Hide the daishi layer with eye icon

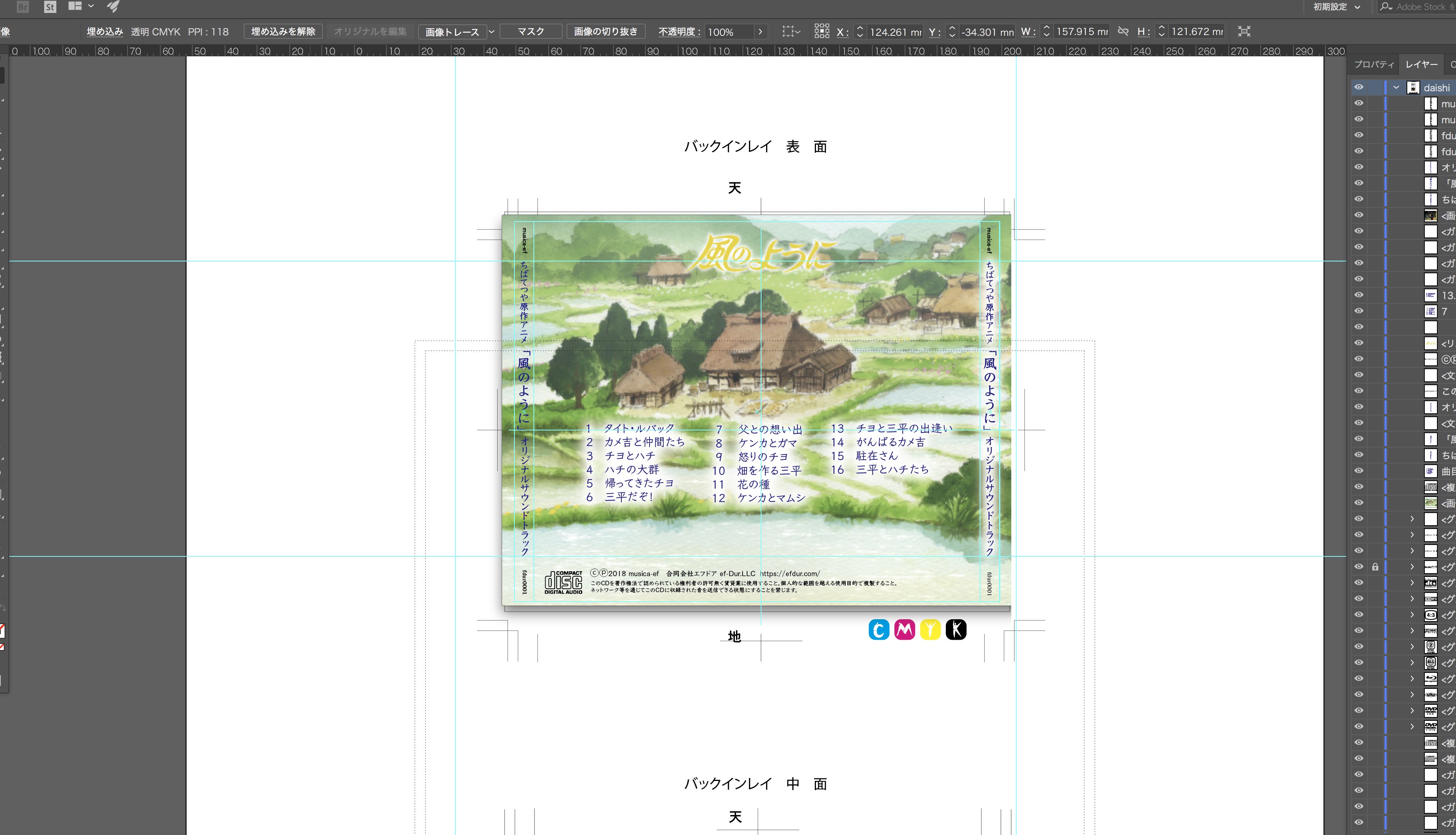pyautogui.click(x=1359, y=87)
